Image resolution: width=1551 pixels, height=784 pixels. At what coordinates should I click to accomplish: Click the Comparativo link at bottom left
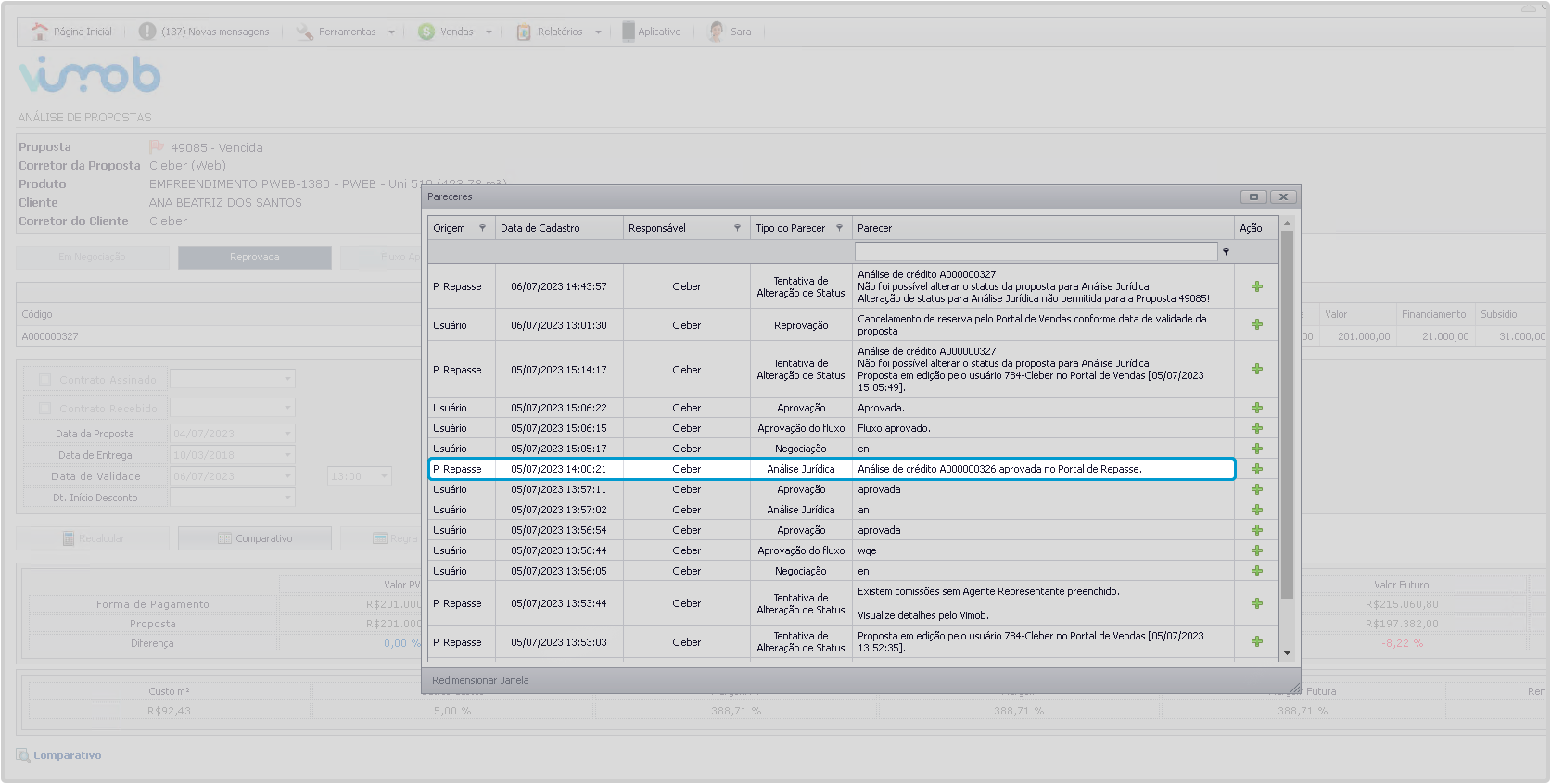coord(67,756)
